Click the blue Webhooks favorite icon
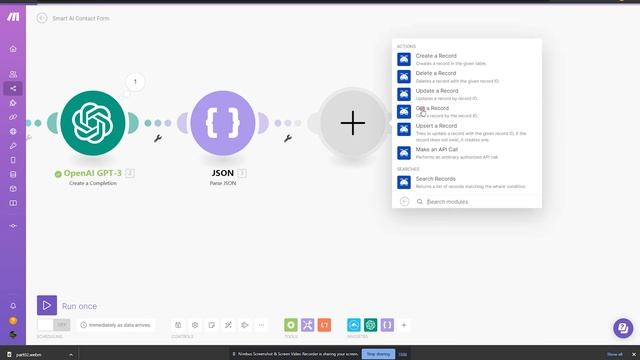The height and width of the screenshot is (360, 640). (x=354, y=325)
